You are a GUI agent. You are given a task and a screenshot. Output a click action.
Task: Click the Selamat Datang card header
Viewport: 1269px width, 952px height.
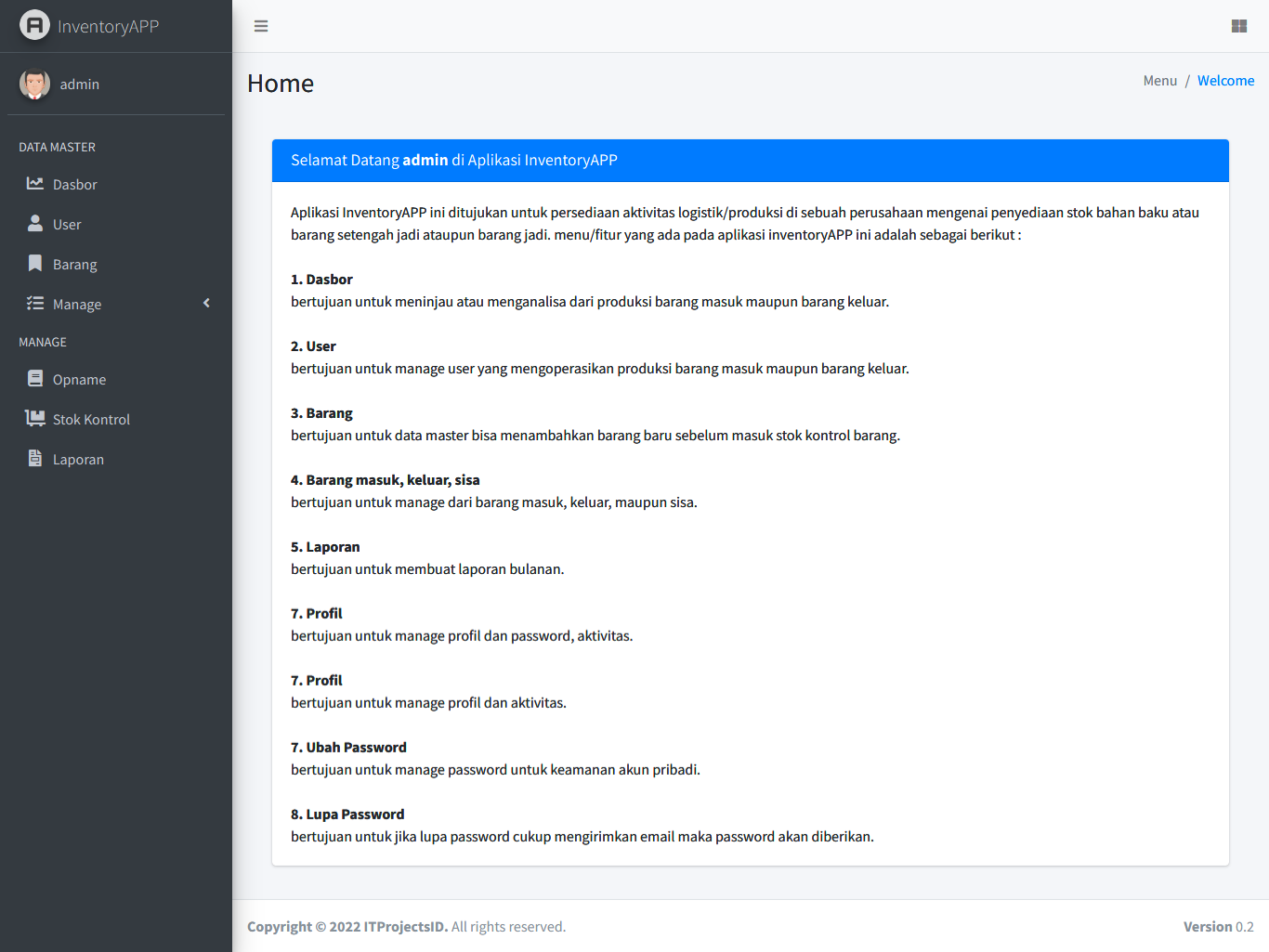click(750, 161)
